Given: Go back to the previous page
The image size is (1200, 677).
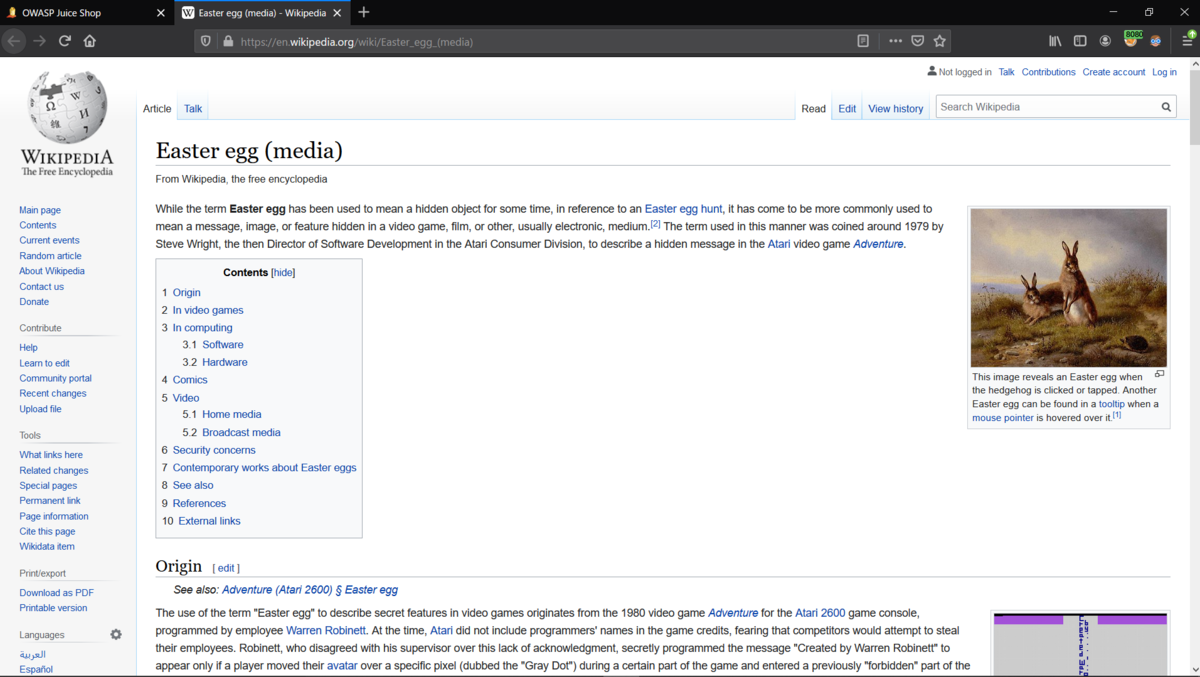Looking at the screenshot, I should (14, 41).
